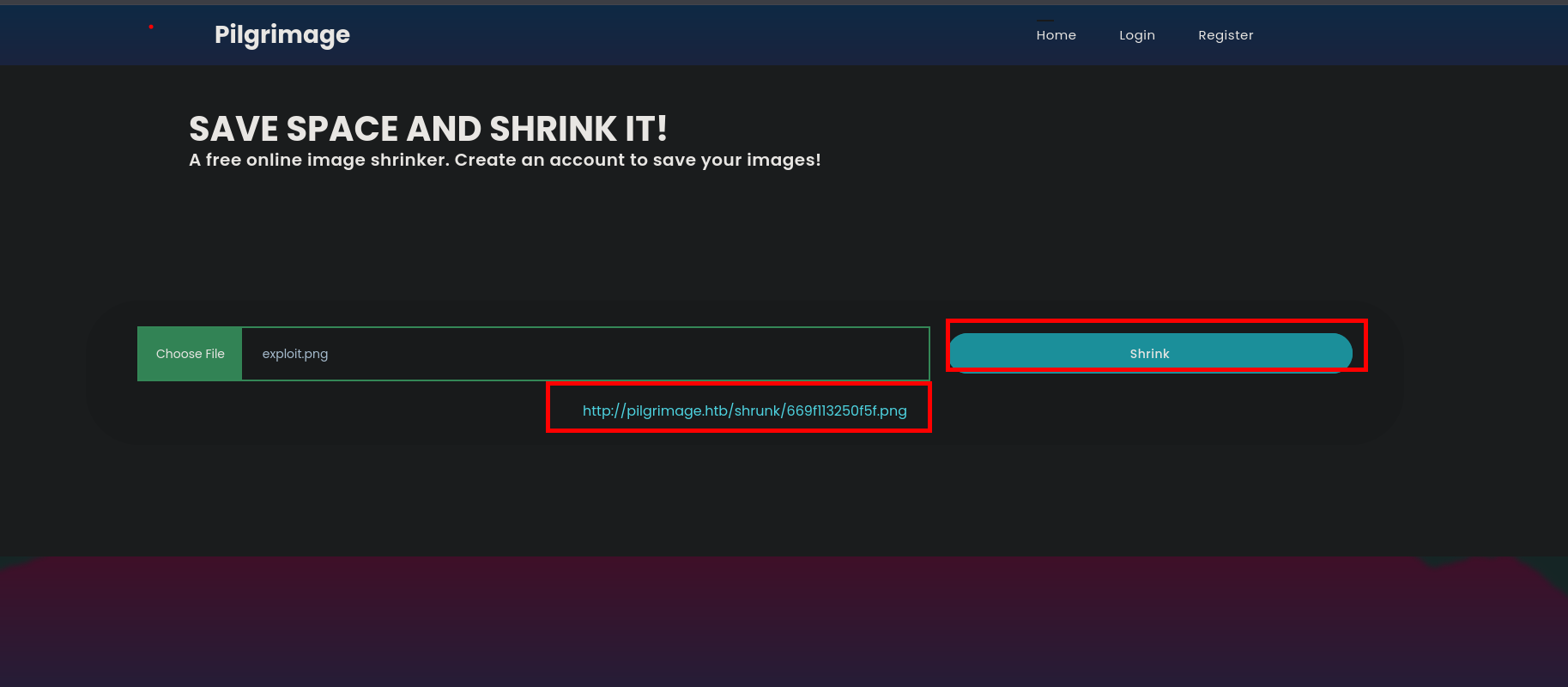This screenshot has height=687, width=1568.
Task: Click the active indicator dash above Home
Action: coord(1044,20)
